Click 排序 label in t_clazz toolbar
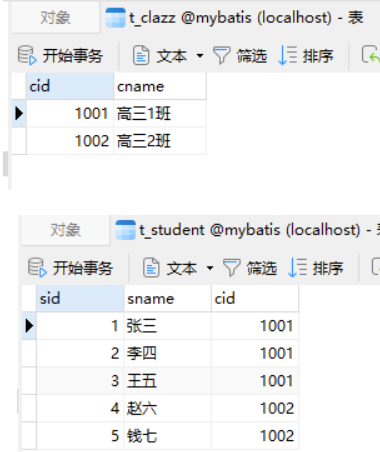 [318, 56]
